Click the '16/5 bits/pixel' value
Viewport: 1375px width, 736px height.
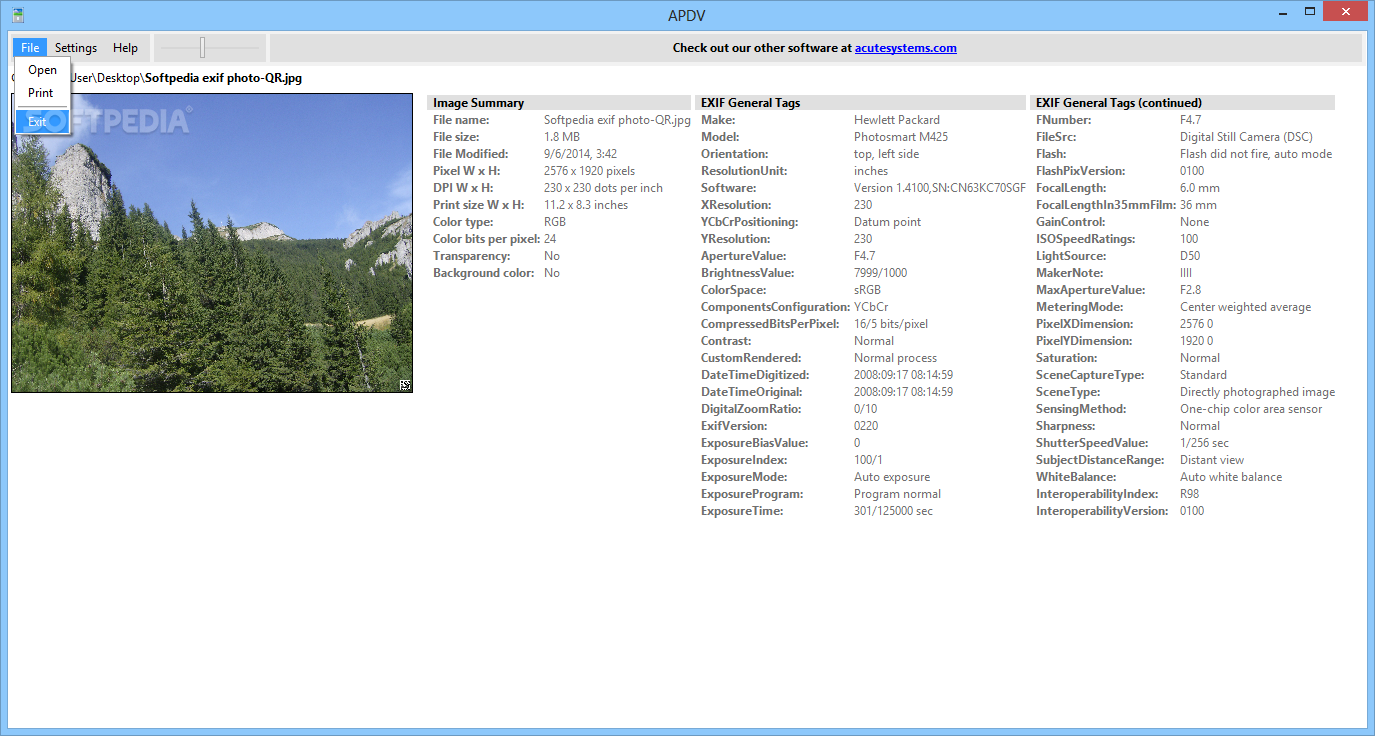click(x=891, y=324)
